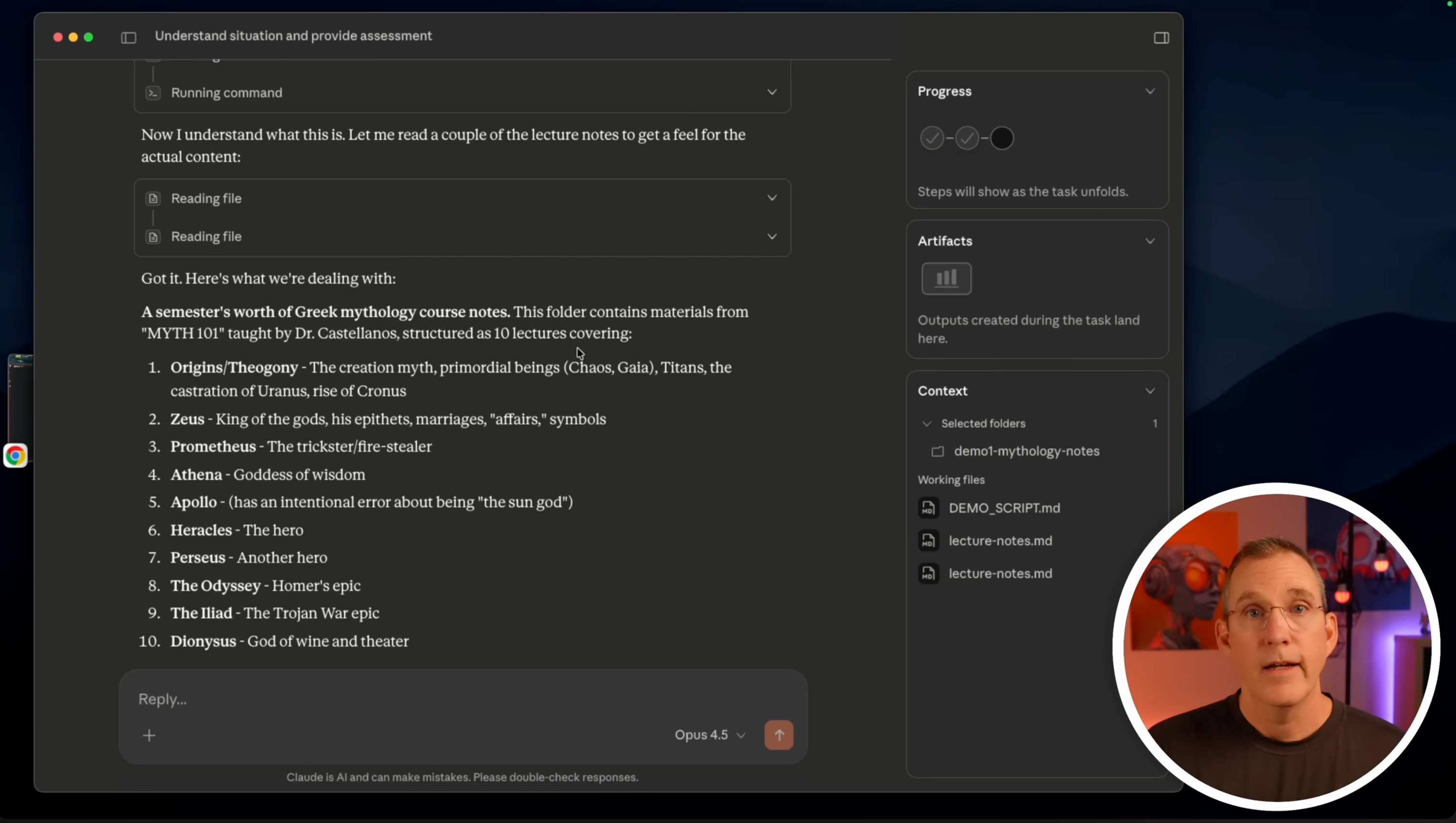Collapse the Artifacts panel
The height and width of the screenshot is (823, 1456).
point(1150,241)
